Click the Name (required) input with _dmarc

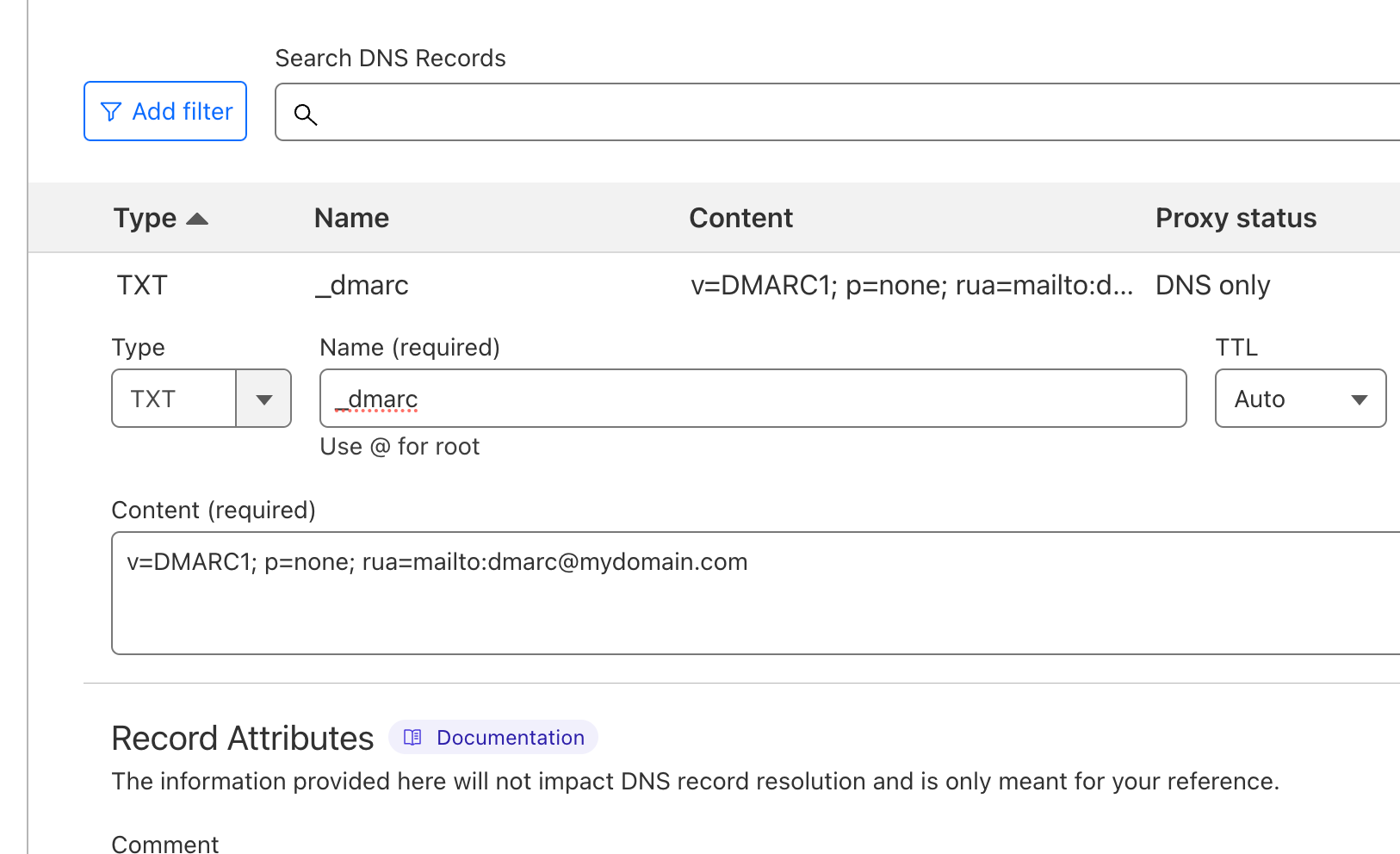(753, 399)
